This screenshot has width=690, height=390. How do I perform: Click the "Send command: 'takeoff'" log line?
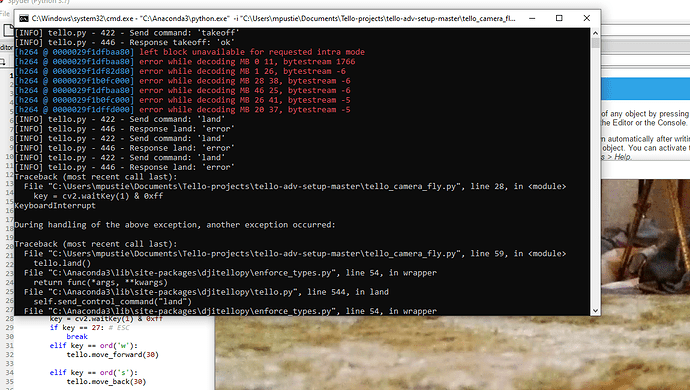tap(127, 33)
